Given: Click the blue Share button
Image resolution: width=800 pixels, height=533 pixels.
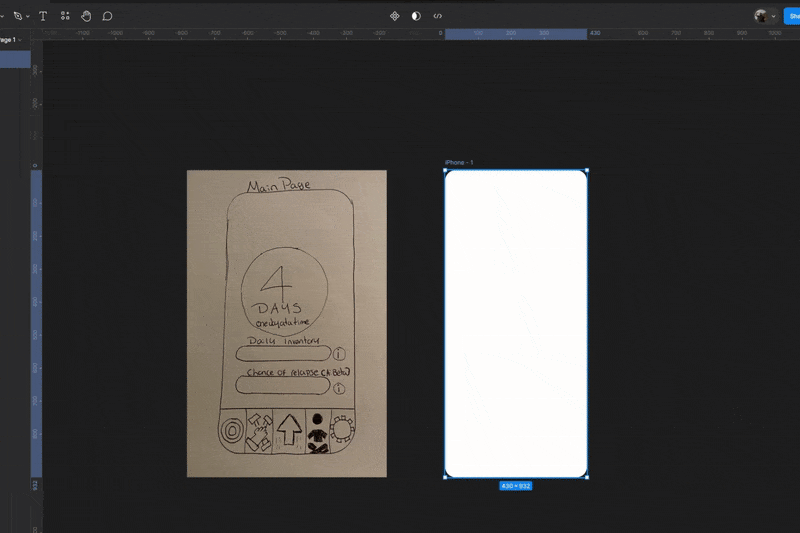Looking at the screenshot, I should [790, 16].
